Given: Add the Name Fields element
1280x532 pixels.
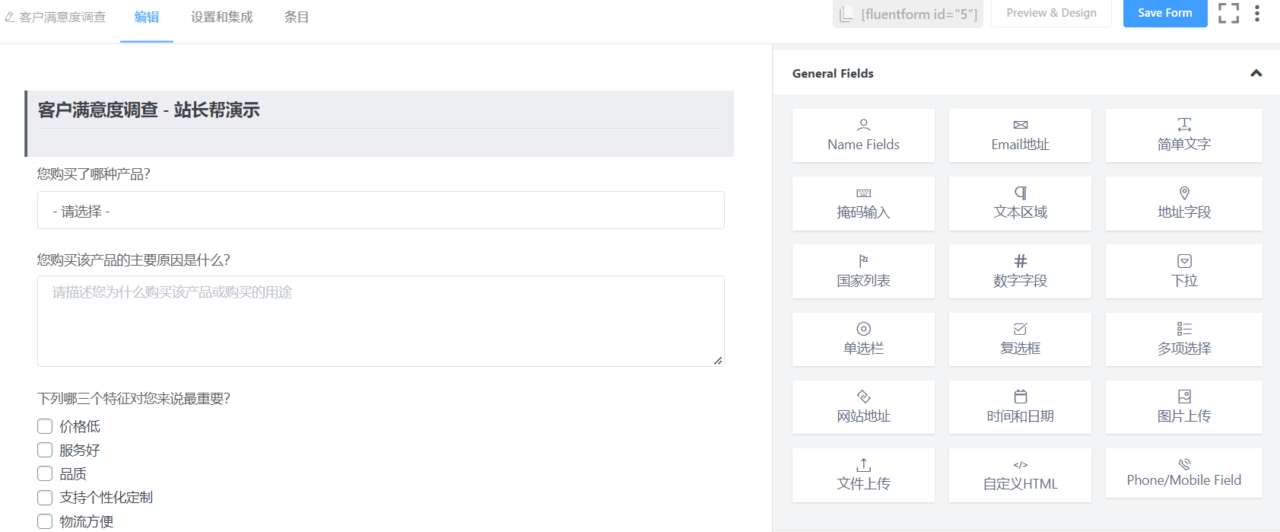Looking at the screenshot, I should coord(863,135).
